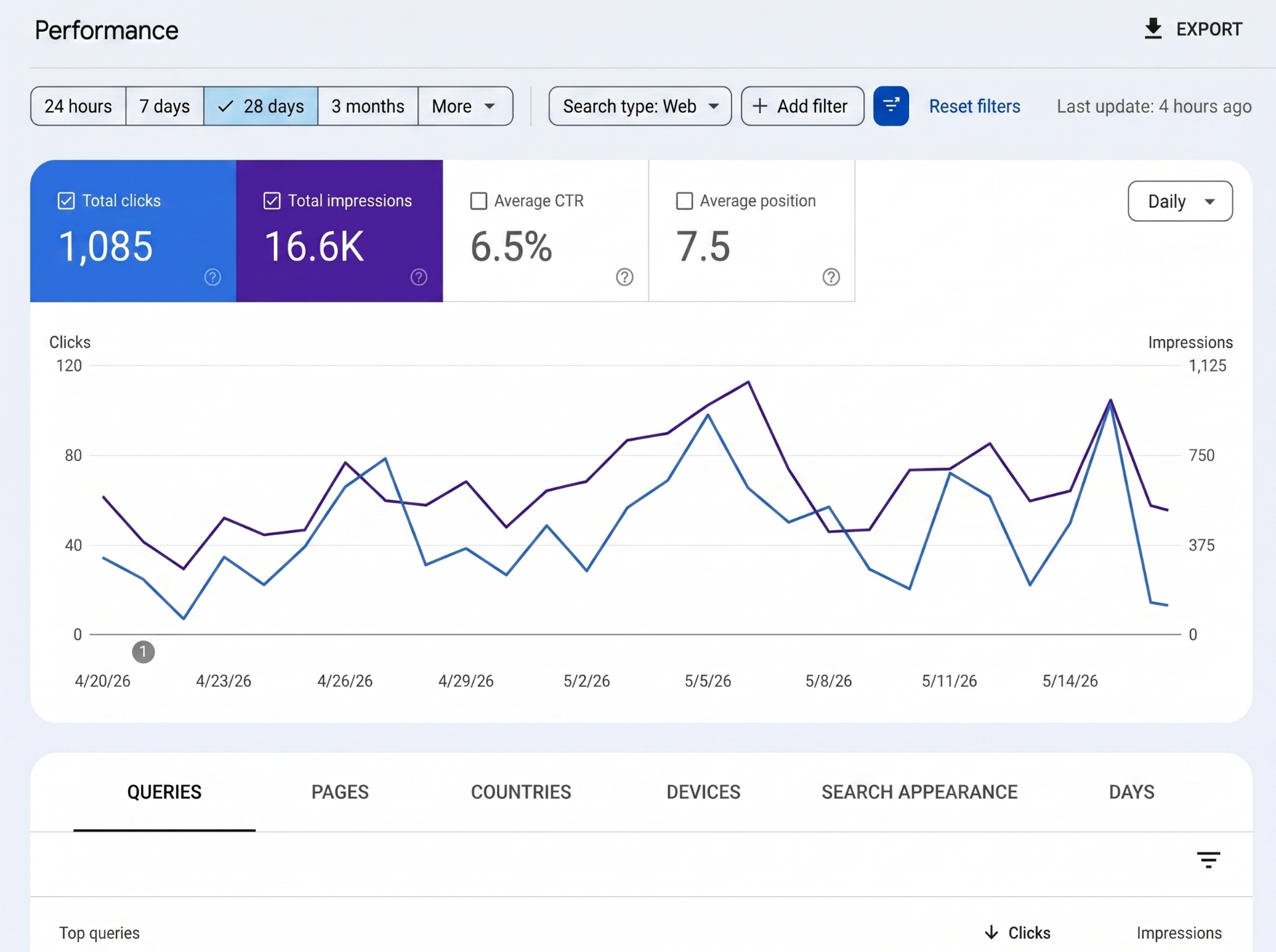The image size is (1276, 952).
Task: Click the sort arrow beside Clicks column
Action: click(x=991, y=933)
